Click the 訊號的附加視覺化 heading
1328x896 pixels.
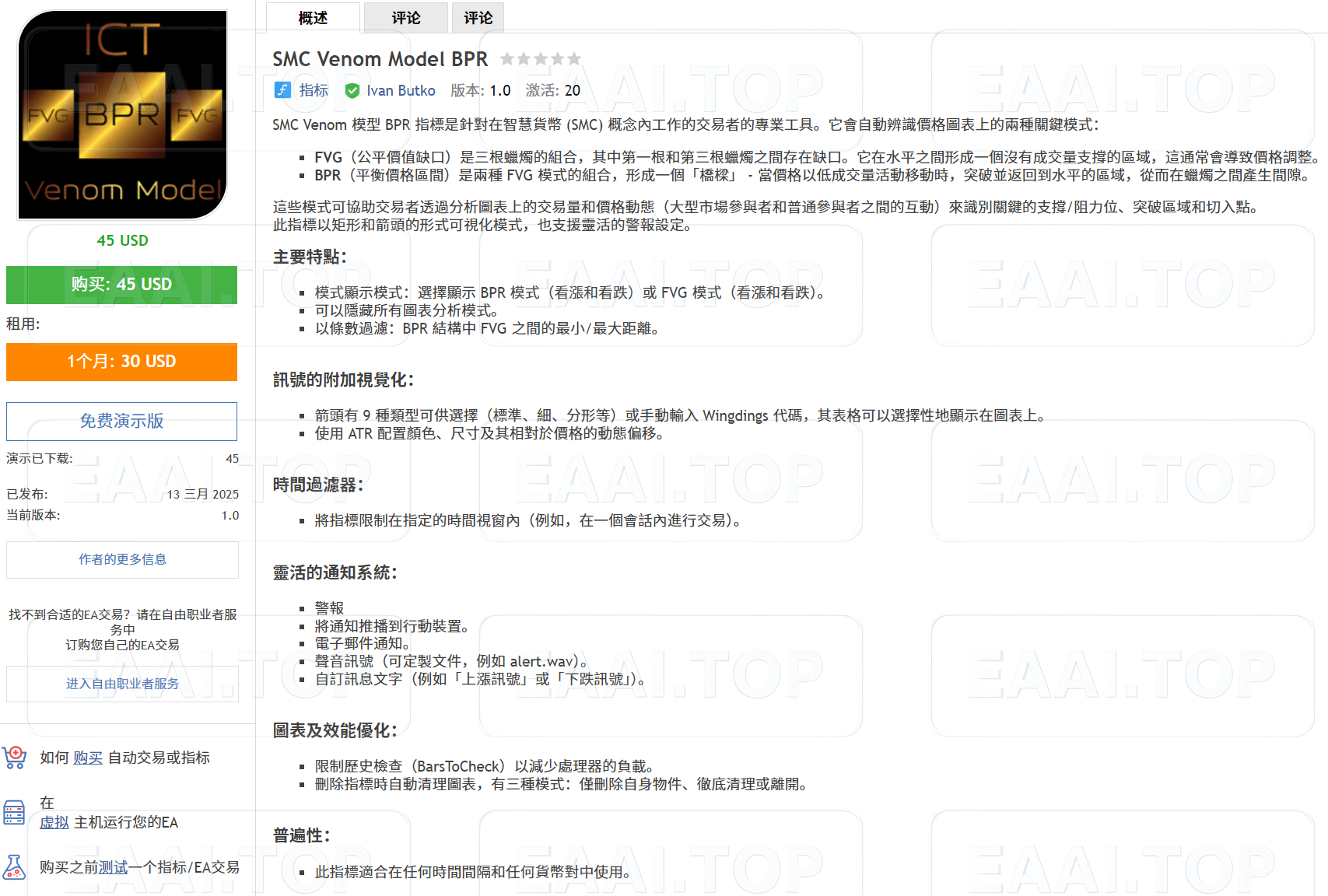(343, 380)
